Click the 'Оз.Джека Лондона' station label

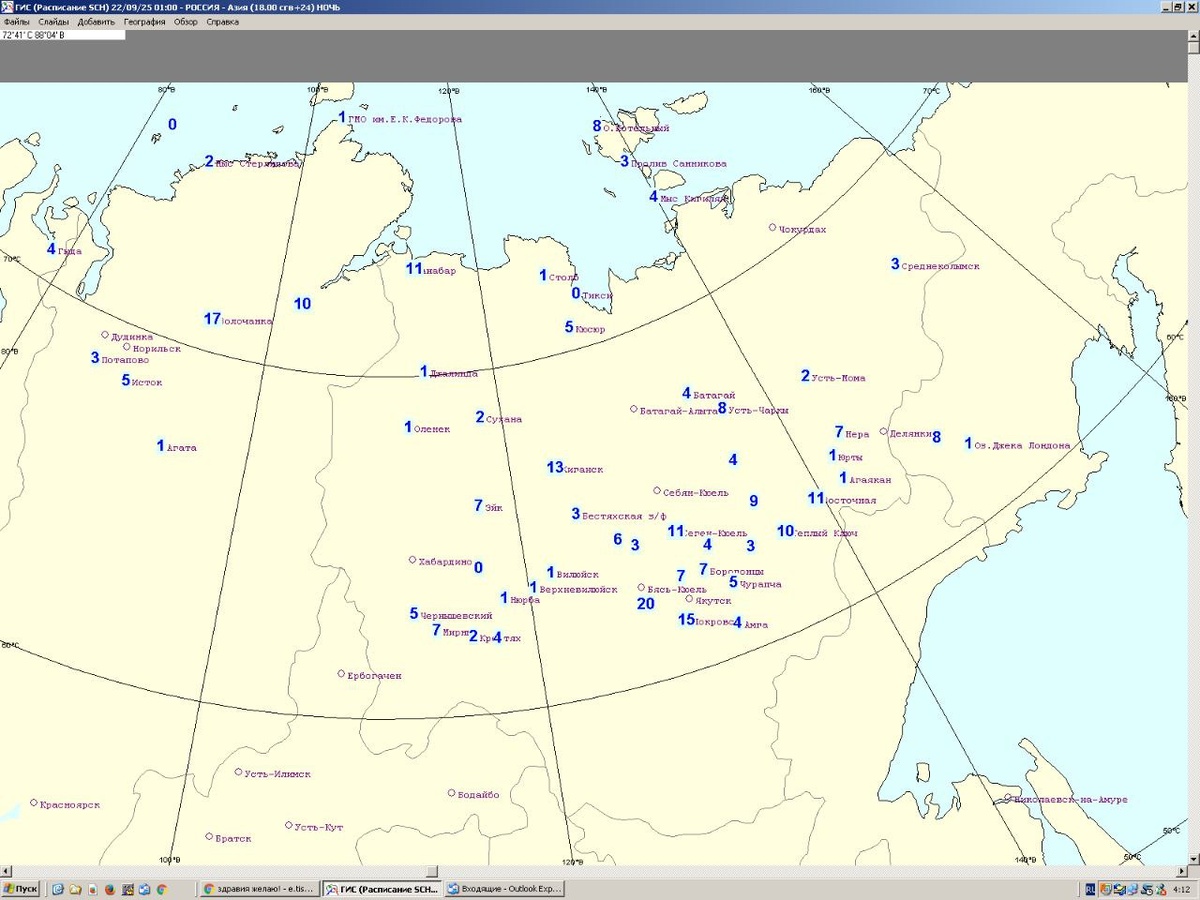pyautogui.click(x=1022, y=446)
